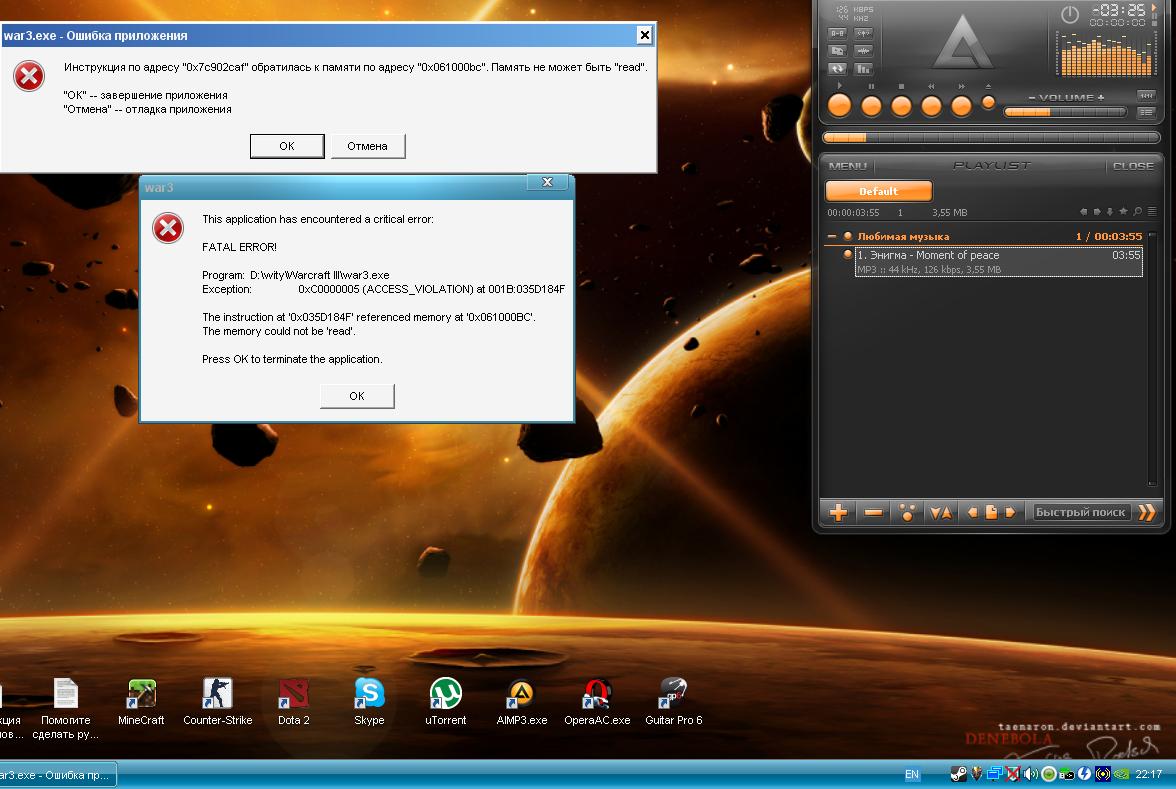Viewport: 1176px width, 789px height.
Task: Open Skype desktop shortcut
Action: [369, 702]
